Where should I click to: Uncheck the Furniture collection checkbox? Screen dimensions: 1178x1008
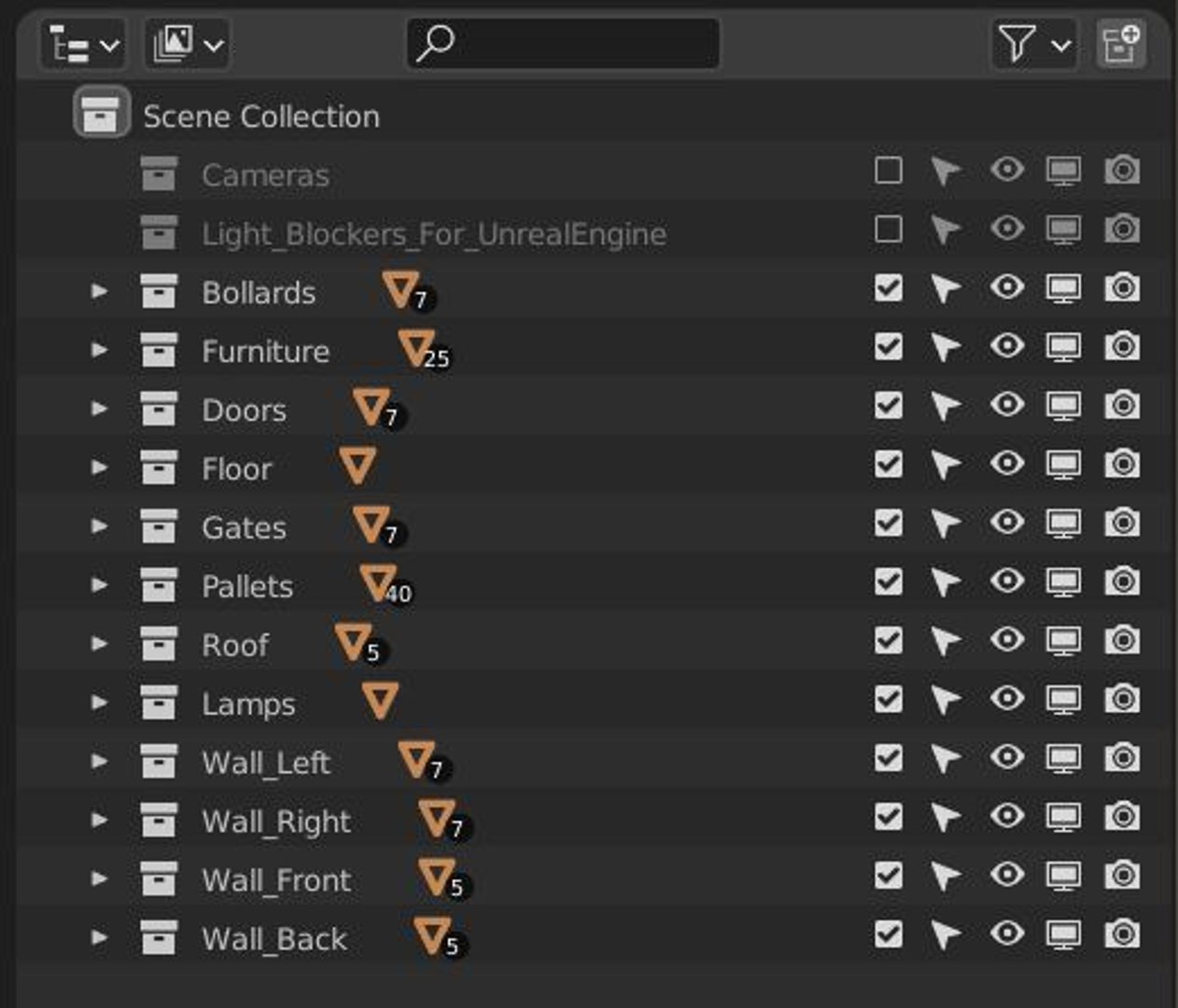pyautogui.click(x=888, y=347)
